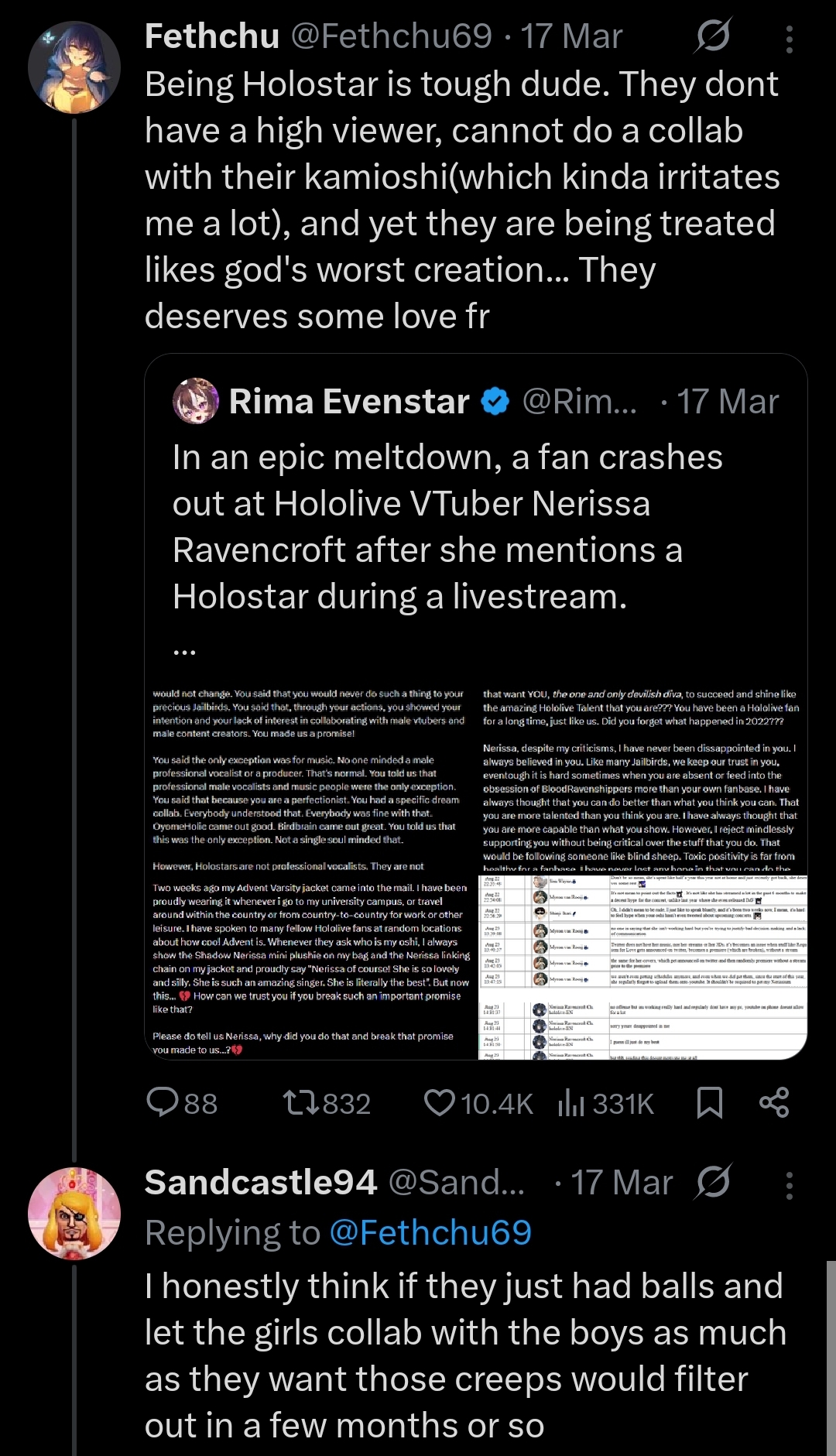This screenshot has height=1456, width=836.
Task: Open three-dot menu on Sandcastle94's reply
Action: [x=789, y=1185]
